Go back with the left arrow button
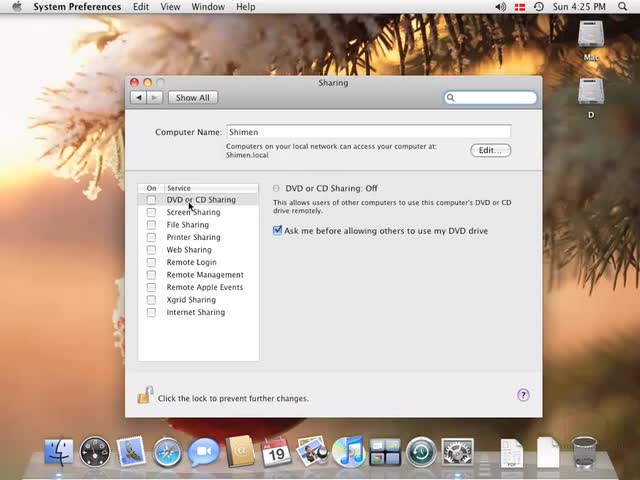Screen dimensions: 640x480 pos(139,98)
